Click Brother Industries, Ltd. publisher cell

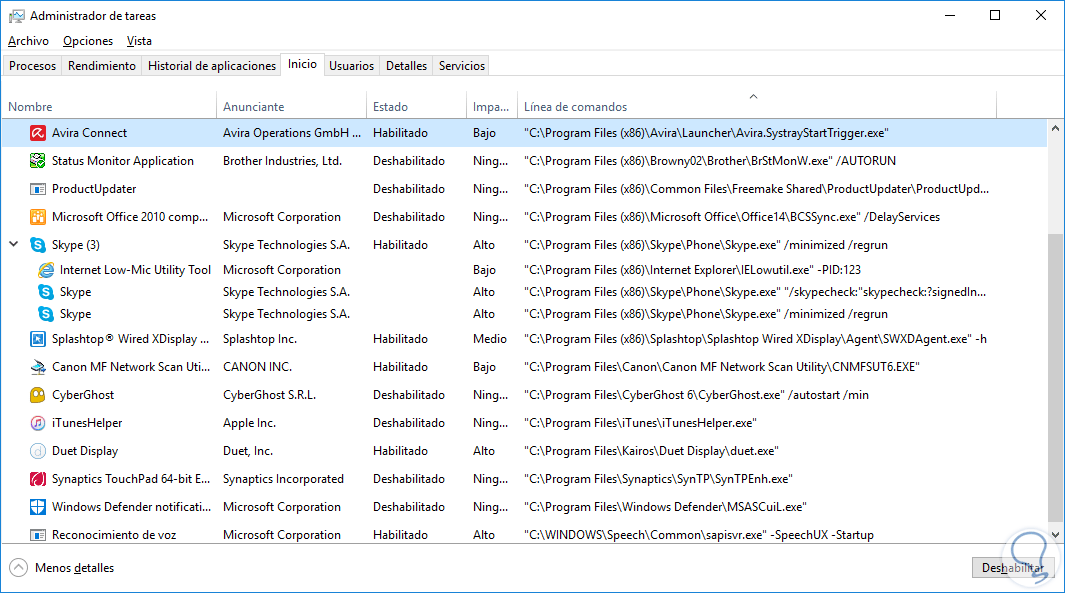(x=283, y=161)
